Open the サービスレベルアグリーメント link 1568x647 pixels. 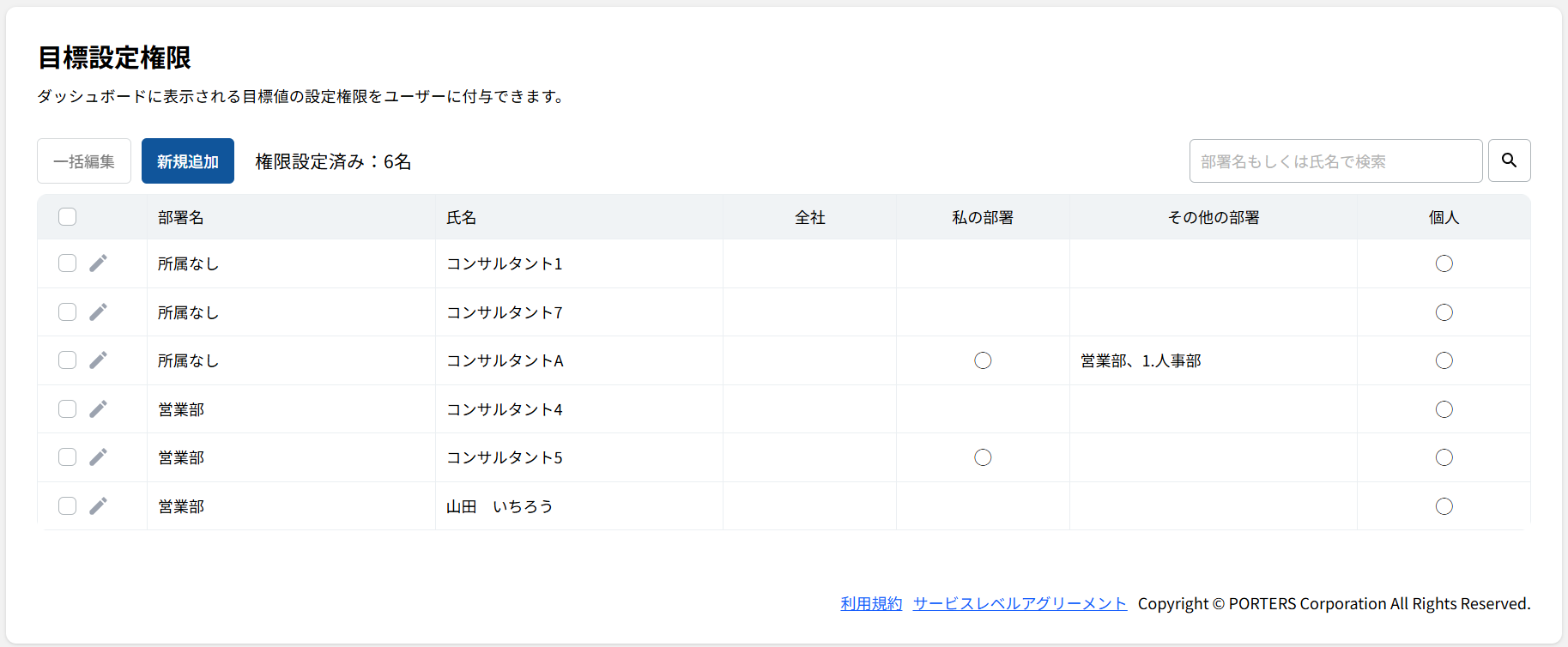(1020, 603)
